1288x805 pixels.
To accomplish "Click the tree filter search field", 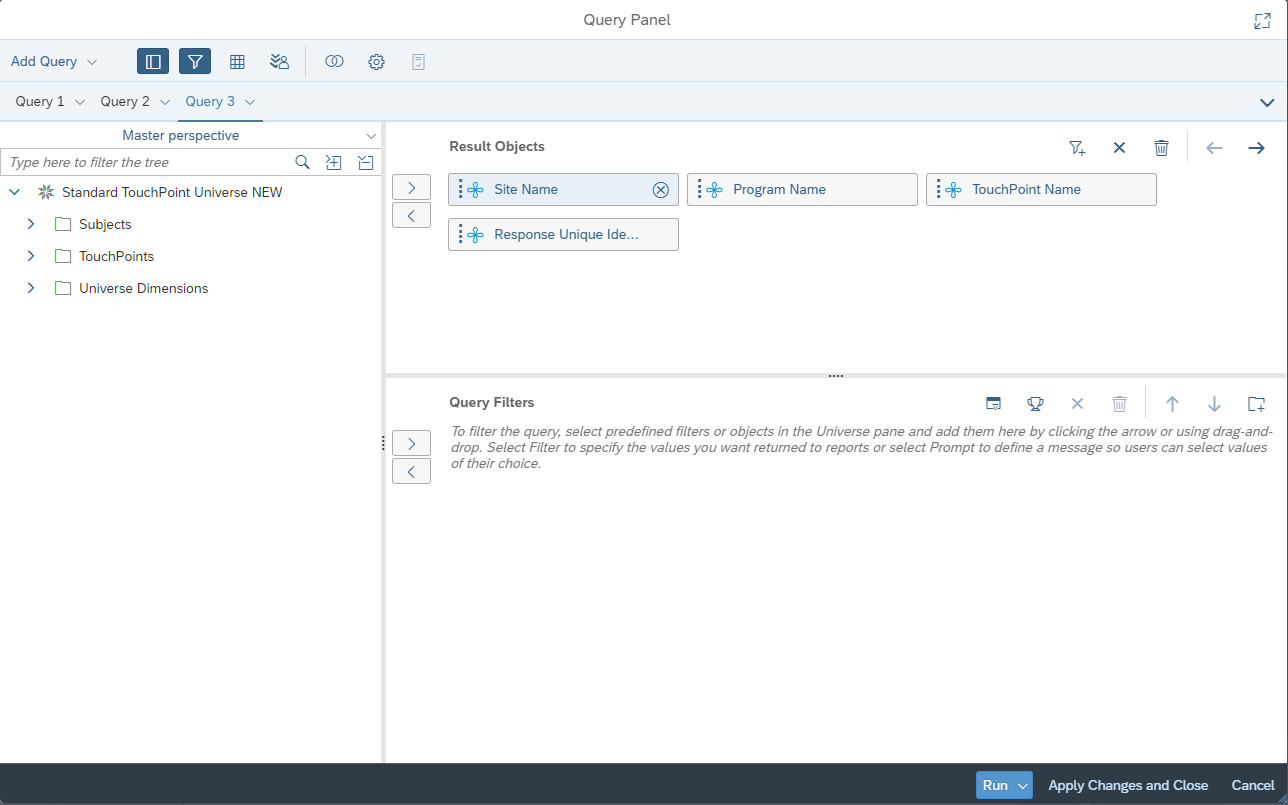I will 146,162.
